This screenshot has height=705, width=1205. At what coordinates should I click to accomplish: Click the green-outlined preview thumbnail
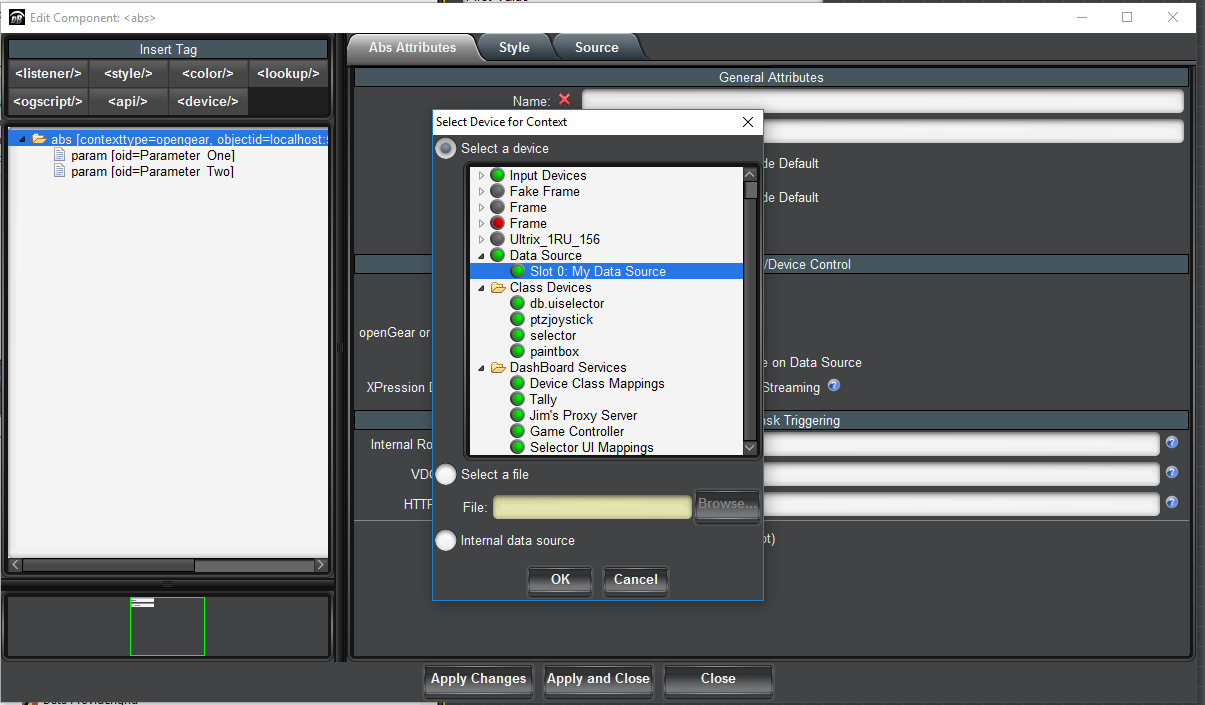(x=167, y=626)
